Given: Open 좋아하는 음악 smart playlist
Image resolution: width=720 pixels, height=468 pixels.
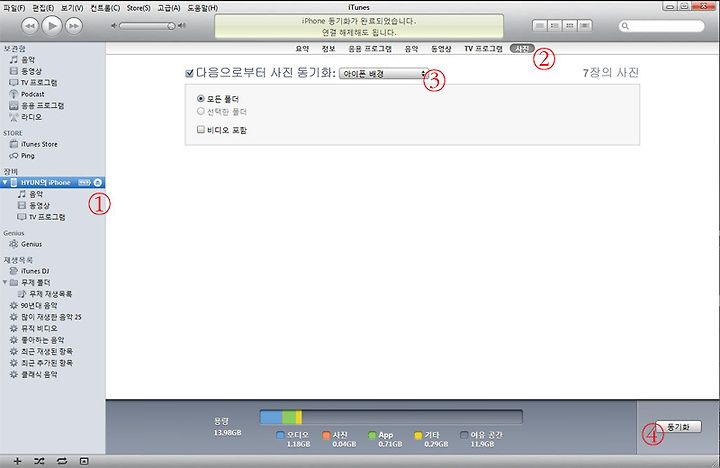Looking at the screenshot, I should (43, 340).
